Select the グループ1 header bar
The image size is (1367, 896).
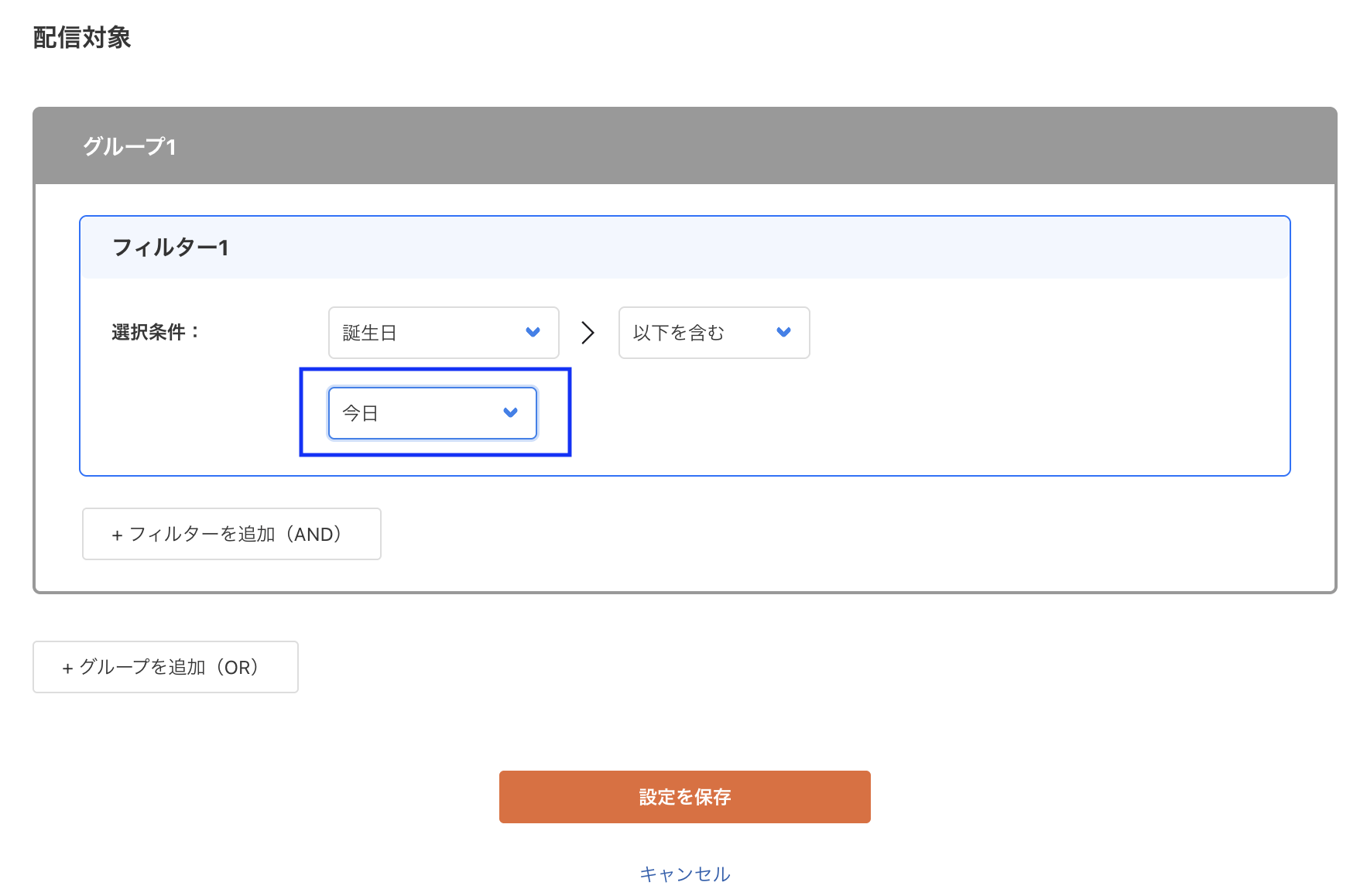(x=684, y=146)
